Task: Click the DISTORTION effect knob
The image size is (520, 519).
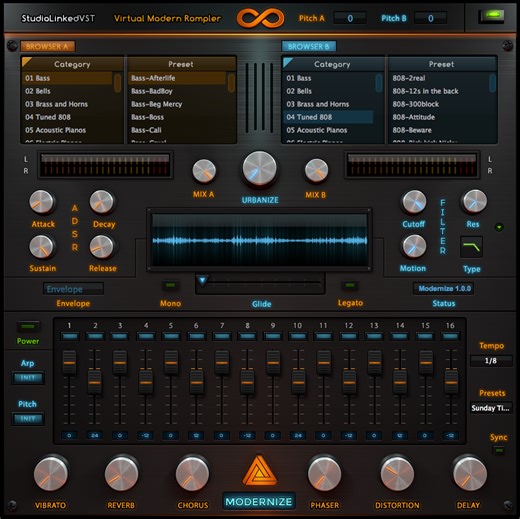Action: [397, 474]
